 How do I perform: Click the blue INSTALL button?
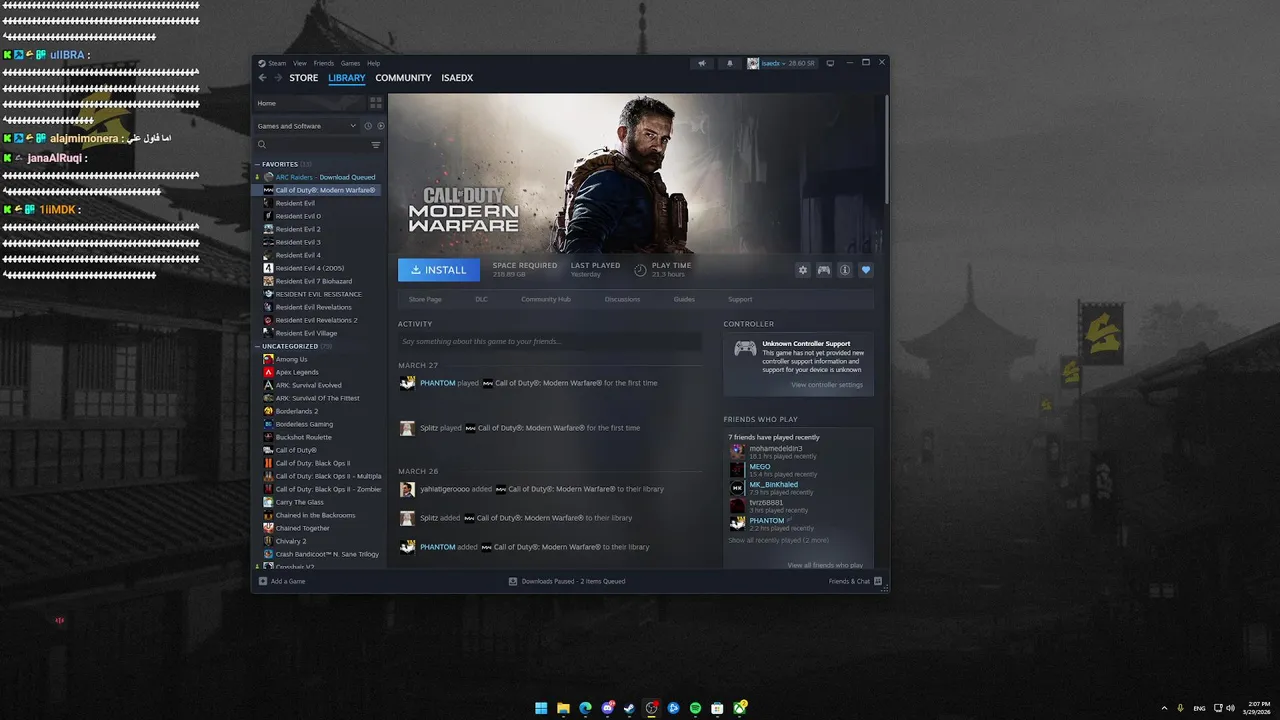439,270
